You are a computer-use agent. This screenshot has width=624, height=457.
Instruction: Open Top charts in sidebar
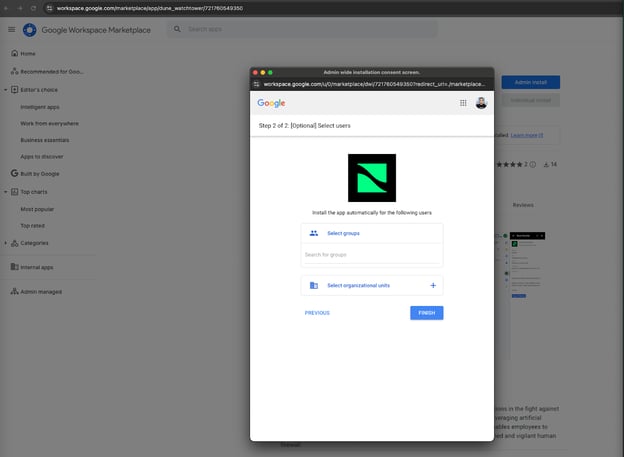point(33,192)
